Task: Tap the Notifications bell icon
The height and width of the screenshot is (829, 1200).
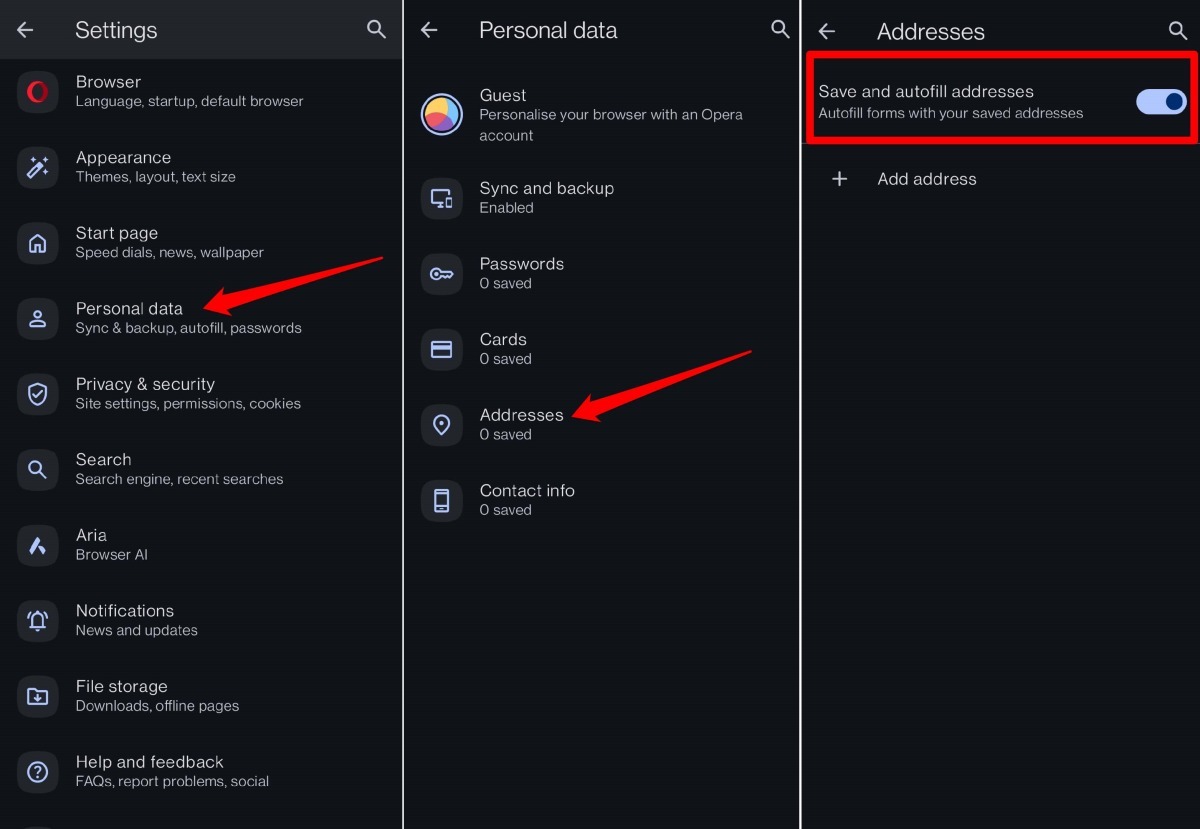Action: coord(37,621)
